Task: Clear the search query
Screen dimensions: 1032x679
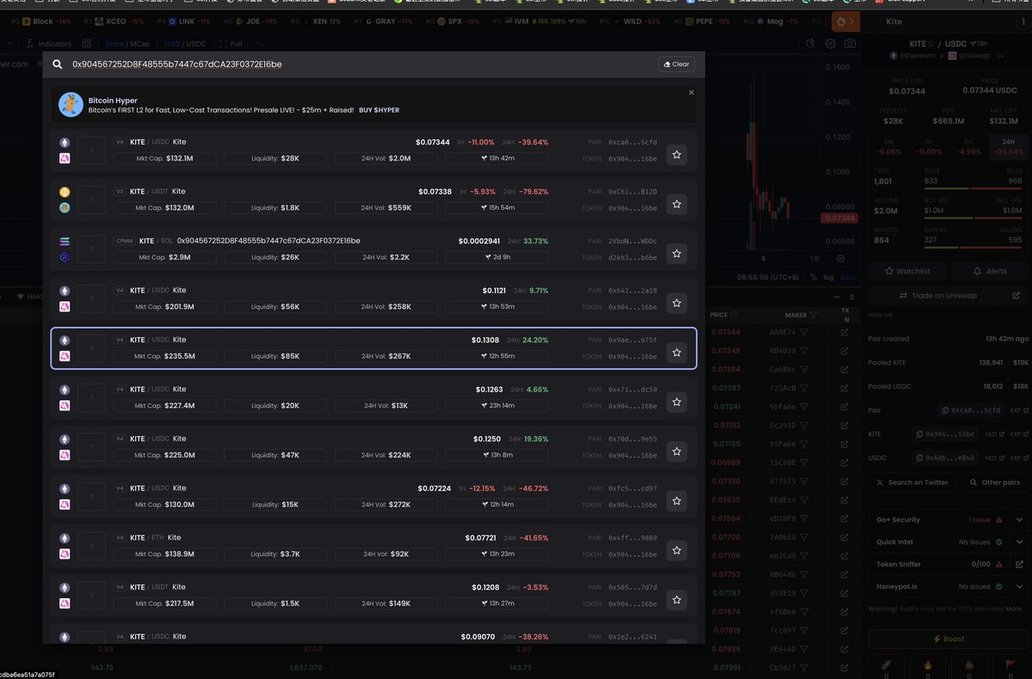Action: coord(676,64)
